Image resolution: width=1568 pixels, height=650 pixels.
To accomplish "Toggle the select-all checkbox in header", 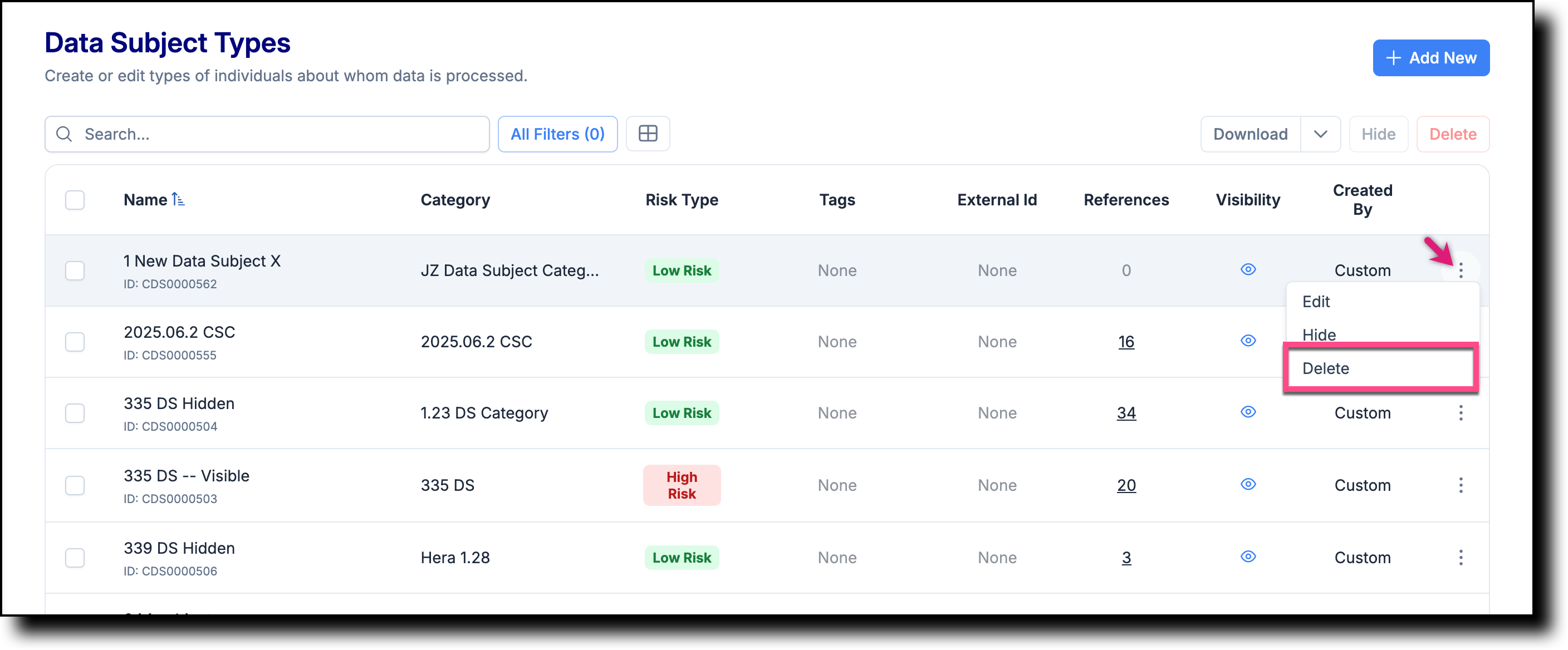I will [x=74, y=200].
